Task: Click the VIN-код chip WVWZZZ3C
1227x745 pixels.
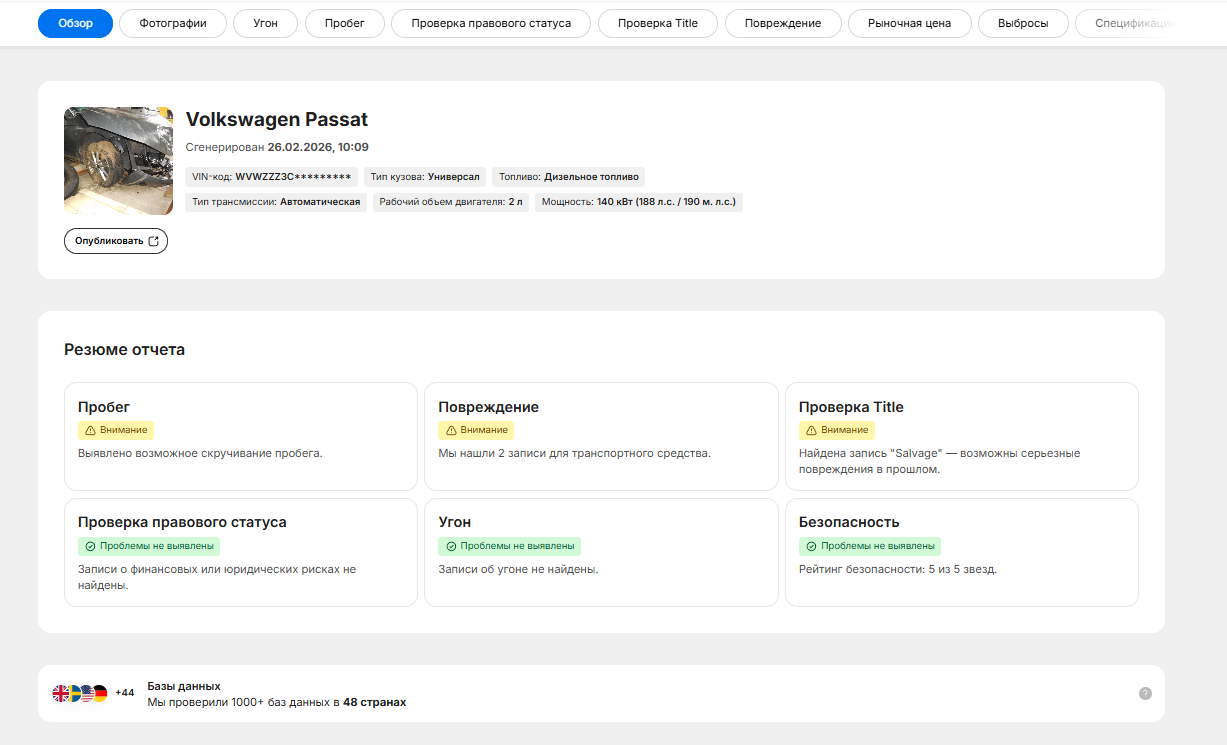Action: click(x=272, y=177)
